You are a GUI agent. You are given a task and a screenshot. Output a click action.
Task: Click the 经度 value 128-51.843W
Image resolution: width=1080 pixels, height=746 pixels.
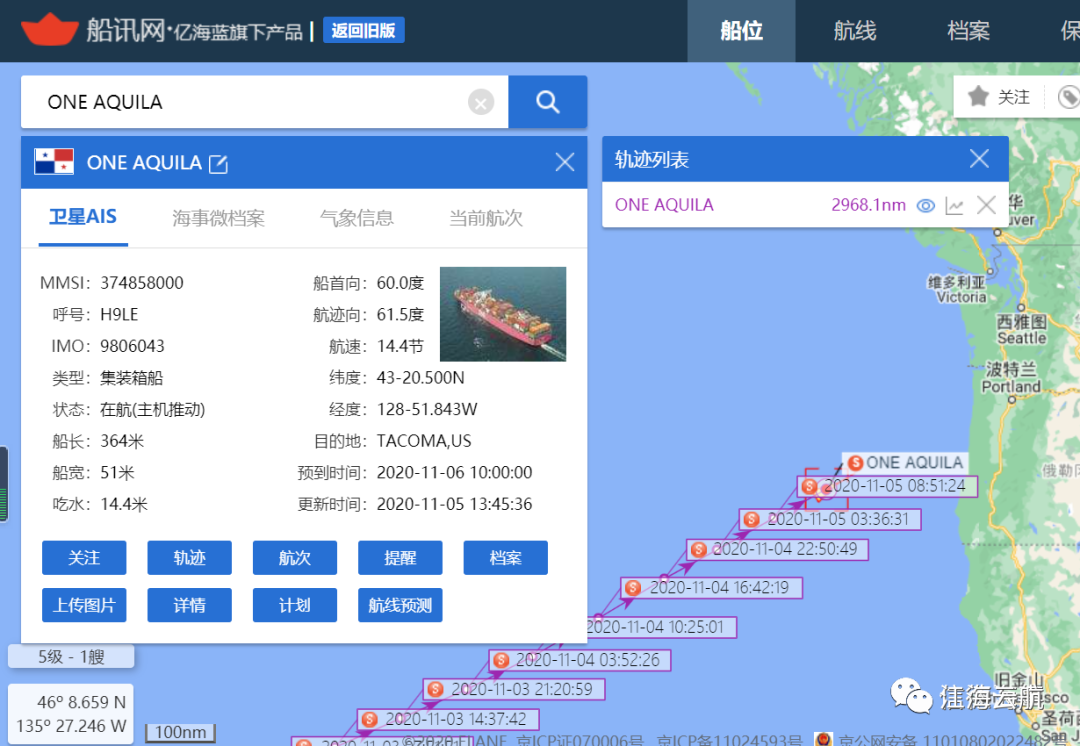click(x=427, y=409)
